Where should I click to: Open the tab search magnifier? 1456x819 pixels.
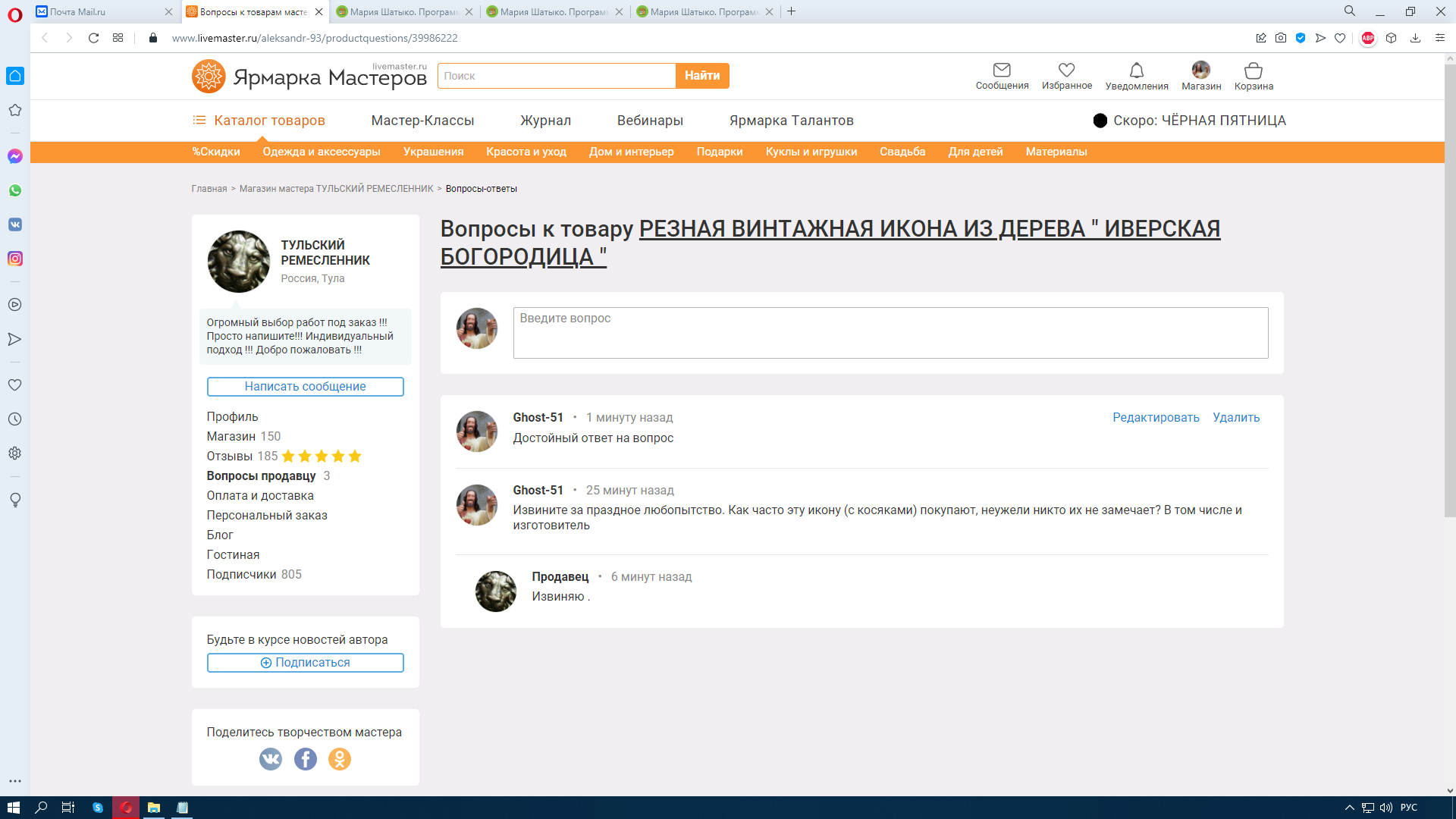pos(1350,11)
